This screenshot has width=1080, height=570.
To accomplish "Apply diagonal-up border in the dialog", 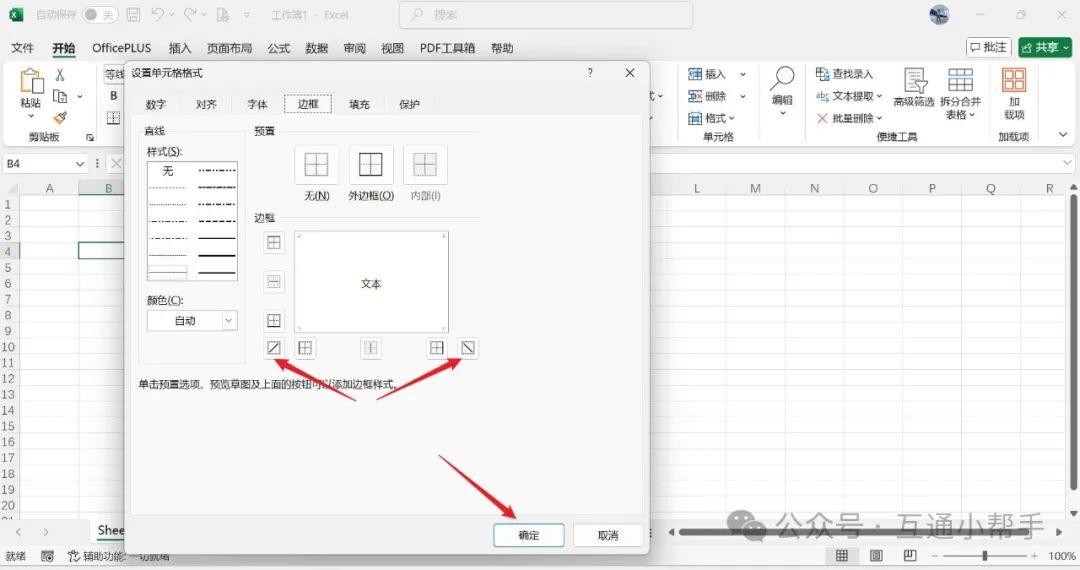I will (273, 348).
